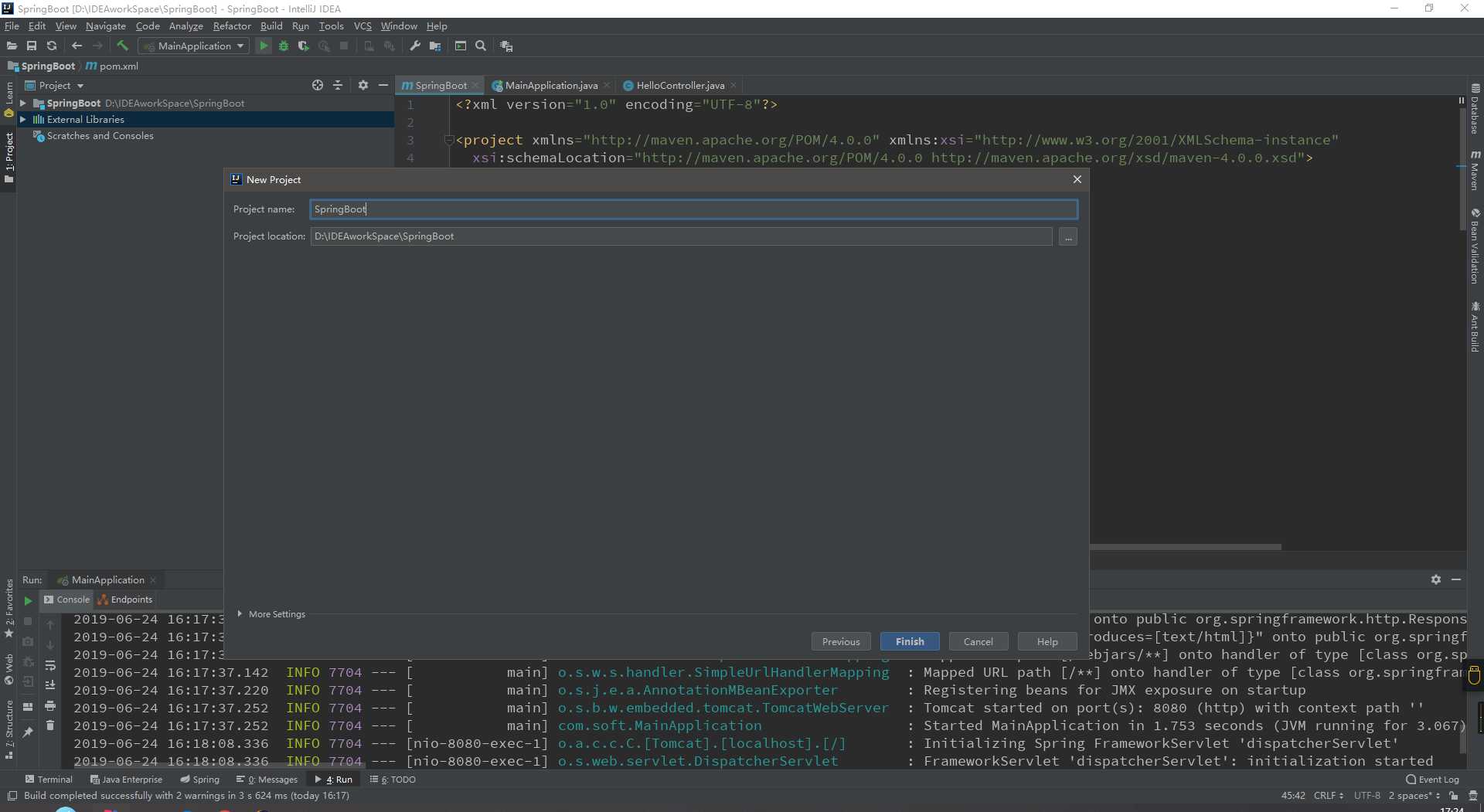Minimize the Run panel with minus icon
This screenshot has width=1484, height=812.
tap(1456, 579)
